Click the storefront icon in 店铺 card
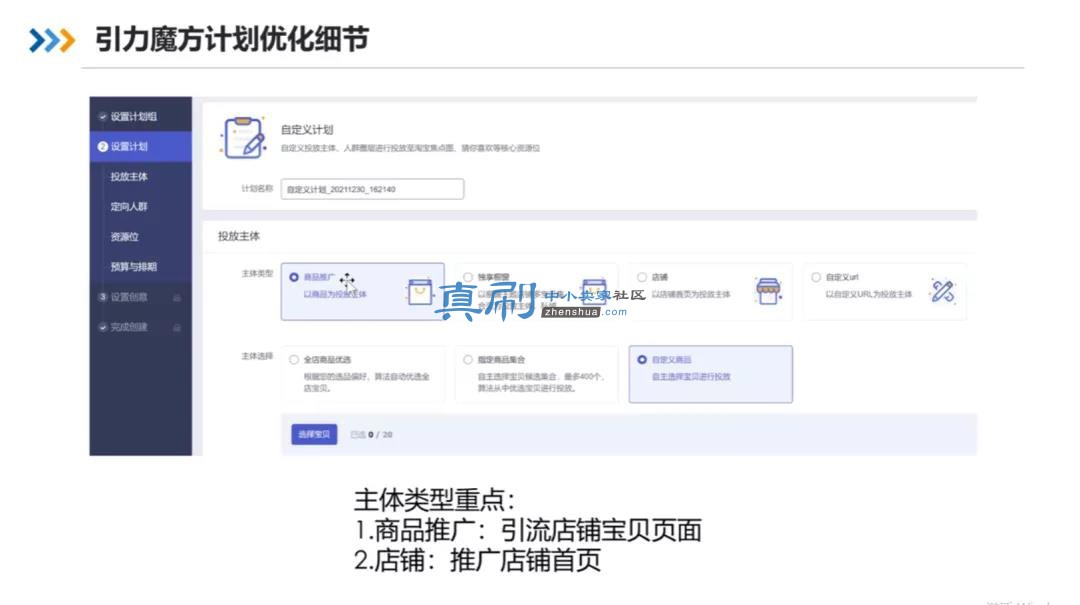 pyautogui.click(x=768, y=291)
